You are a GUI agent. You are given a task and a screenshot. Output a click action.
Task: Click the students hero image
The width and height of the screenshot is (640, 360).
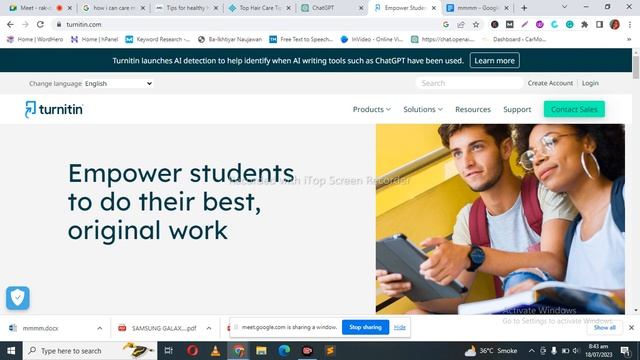pos(500,219)
